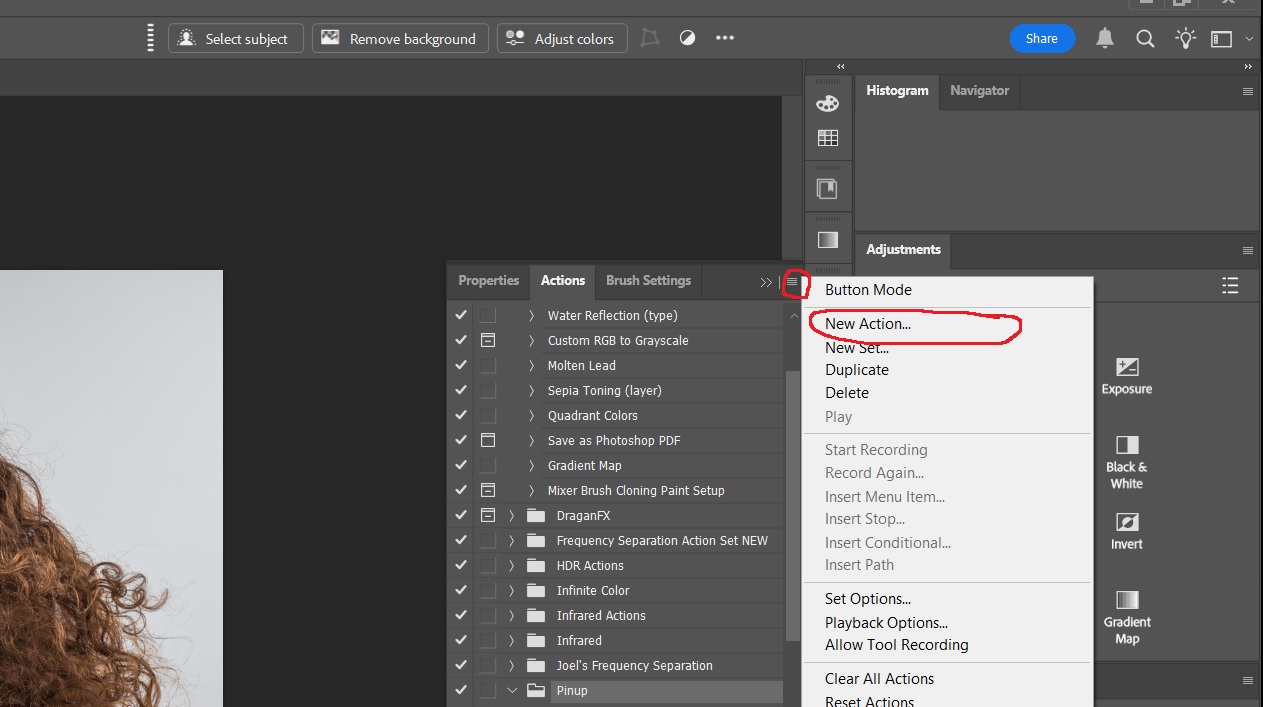
Task: Expand the HDR Actions folder
Action: coord(512,566)
